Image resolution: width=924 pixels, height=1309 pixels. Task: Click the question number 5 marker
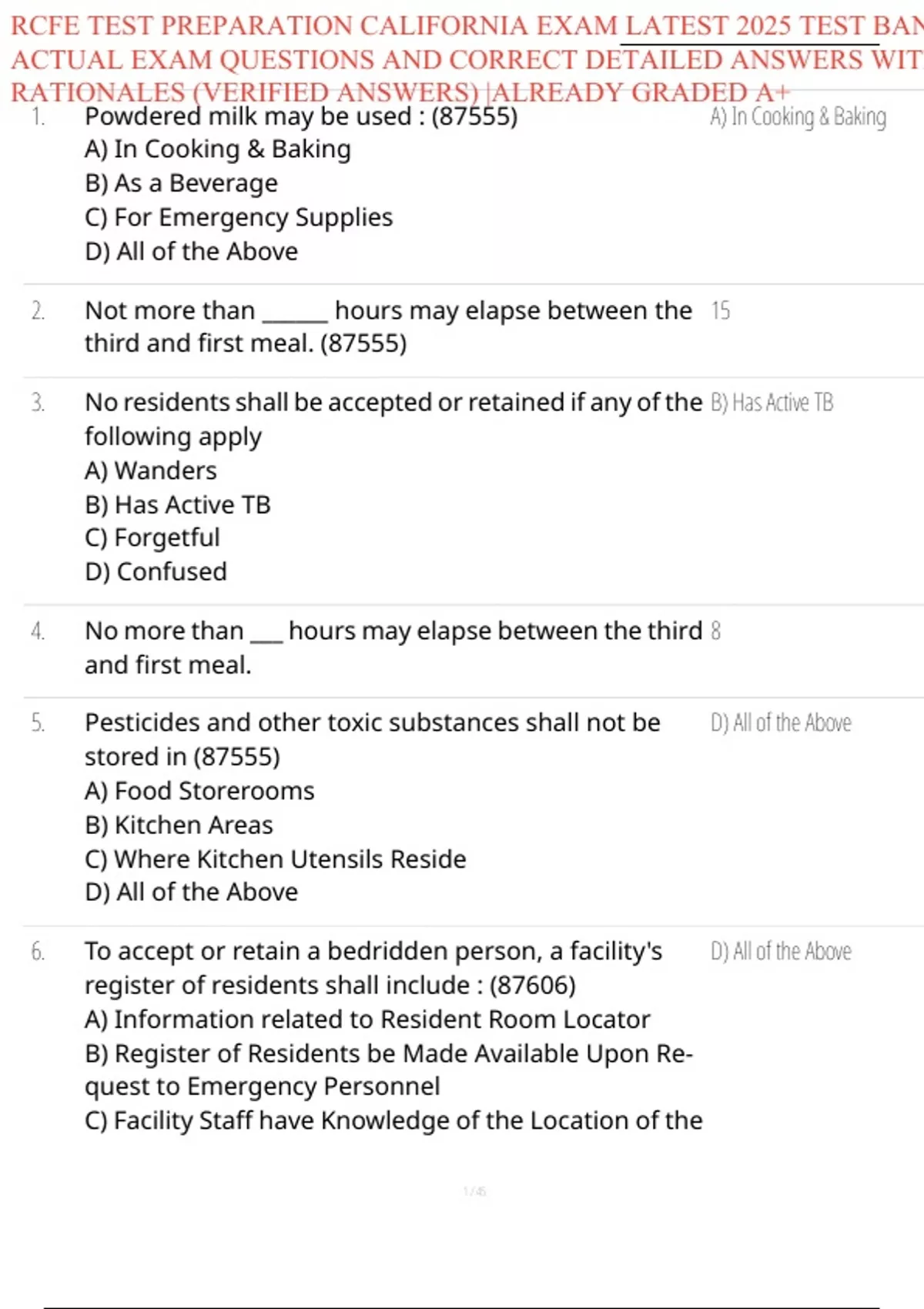(38, 723)
